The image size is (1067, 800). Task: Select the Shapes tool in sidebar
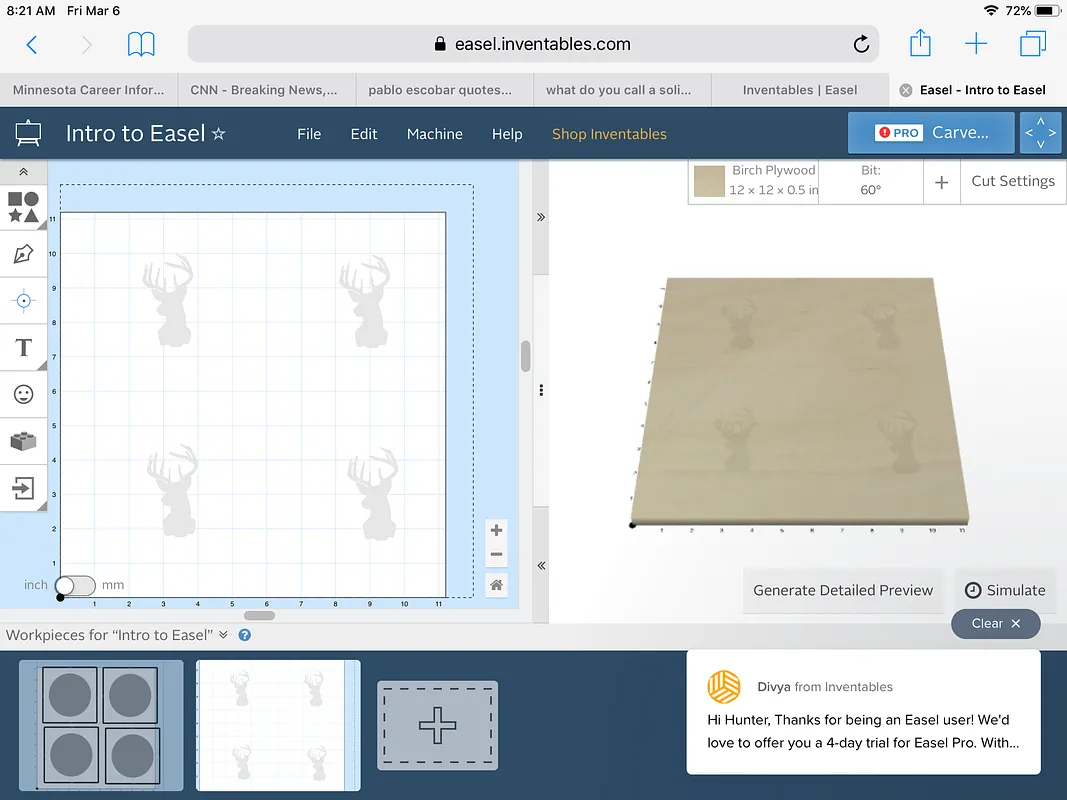(x=23, y=208)
